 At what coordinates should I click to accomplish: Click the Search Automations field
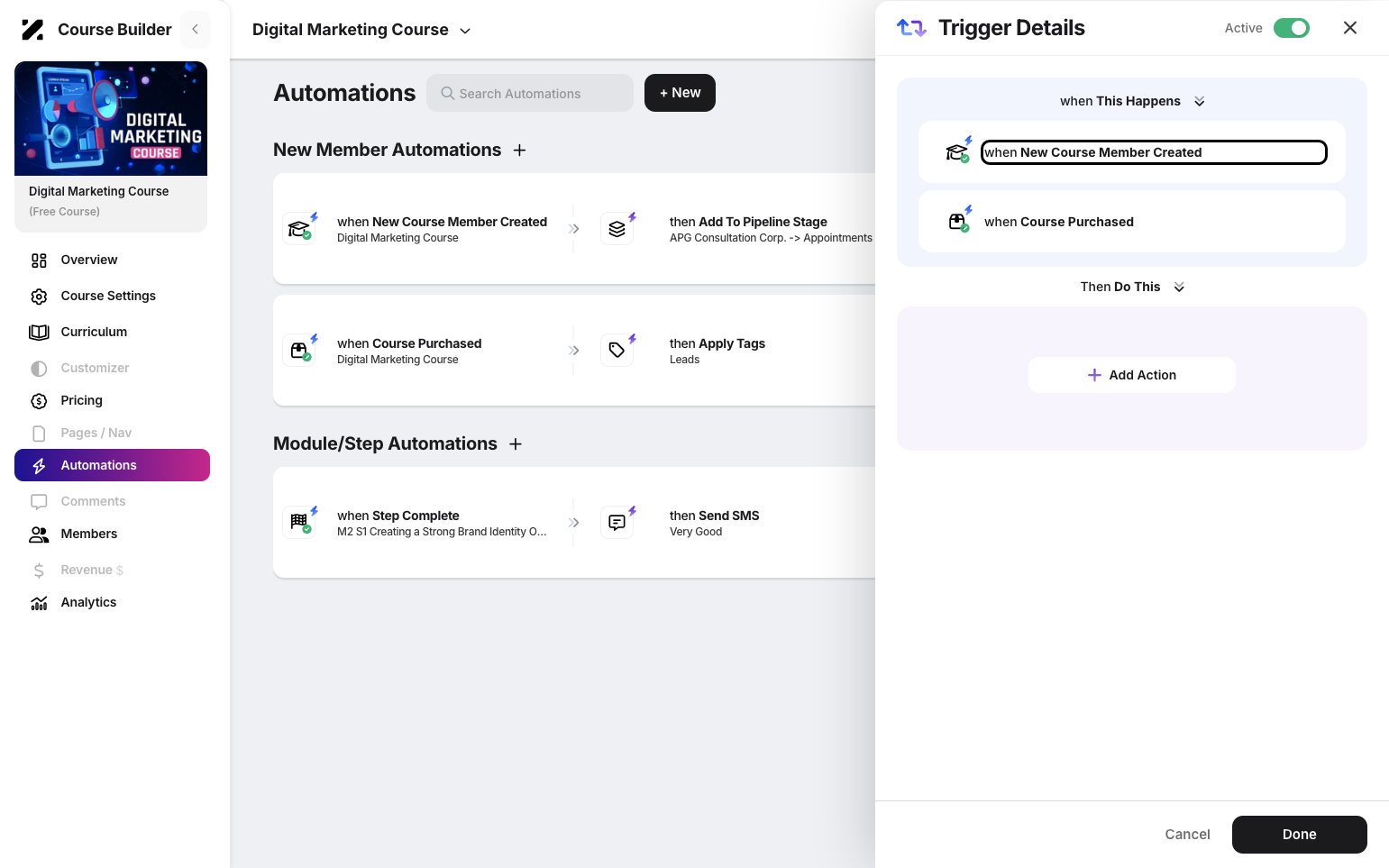pyautogui.click(x=530, y=93)
